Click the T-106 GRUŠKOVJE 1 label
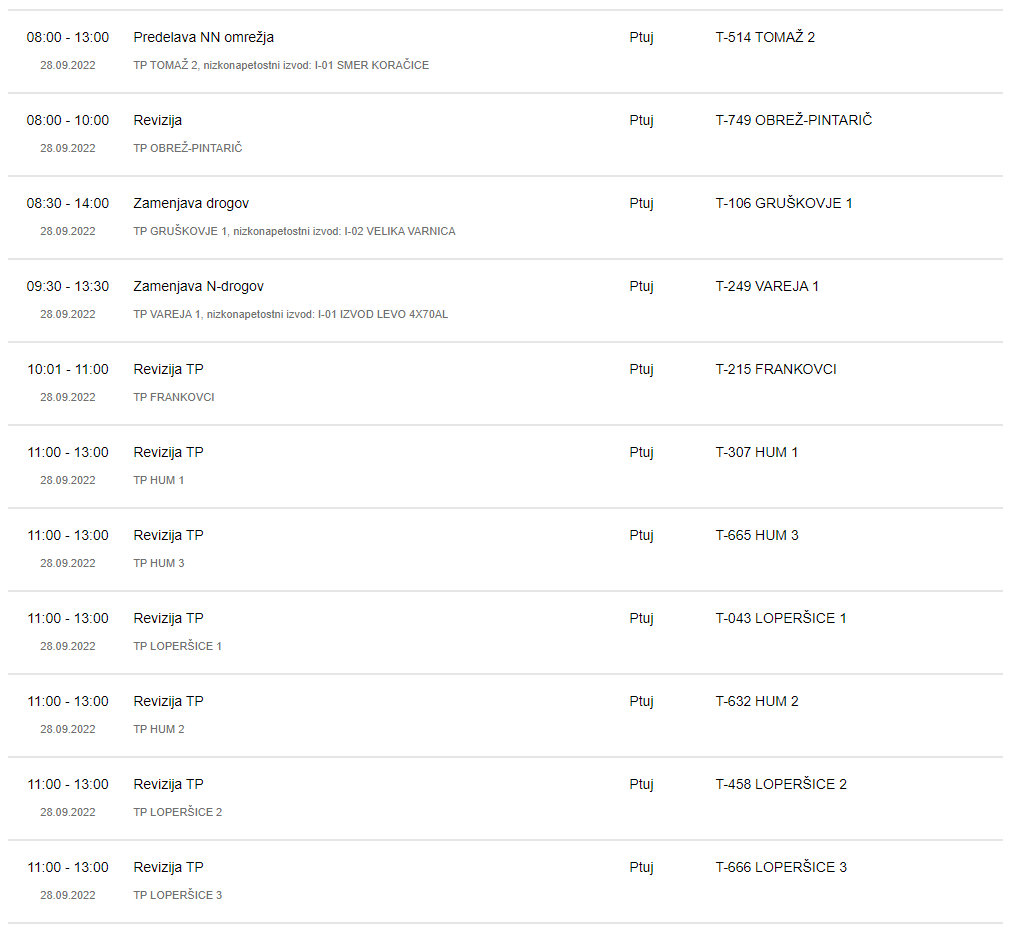 (x=784, y=203)
